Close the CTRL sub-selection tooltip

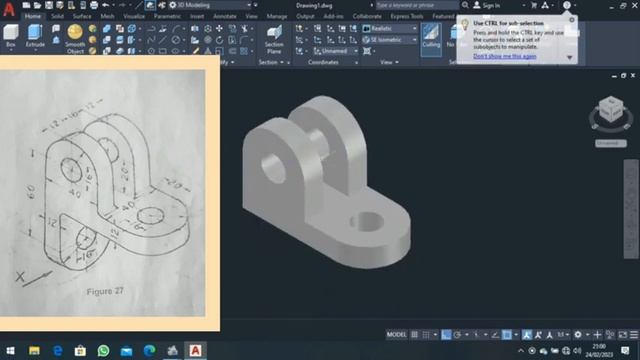(x=571, y=20)
